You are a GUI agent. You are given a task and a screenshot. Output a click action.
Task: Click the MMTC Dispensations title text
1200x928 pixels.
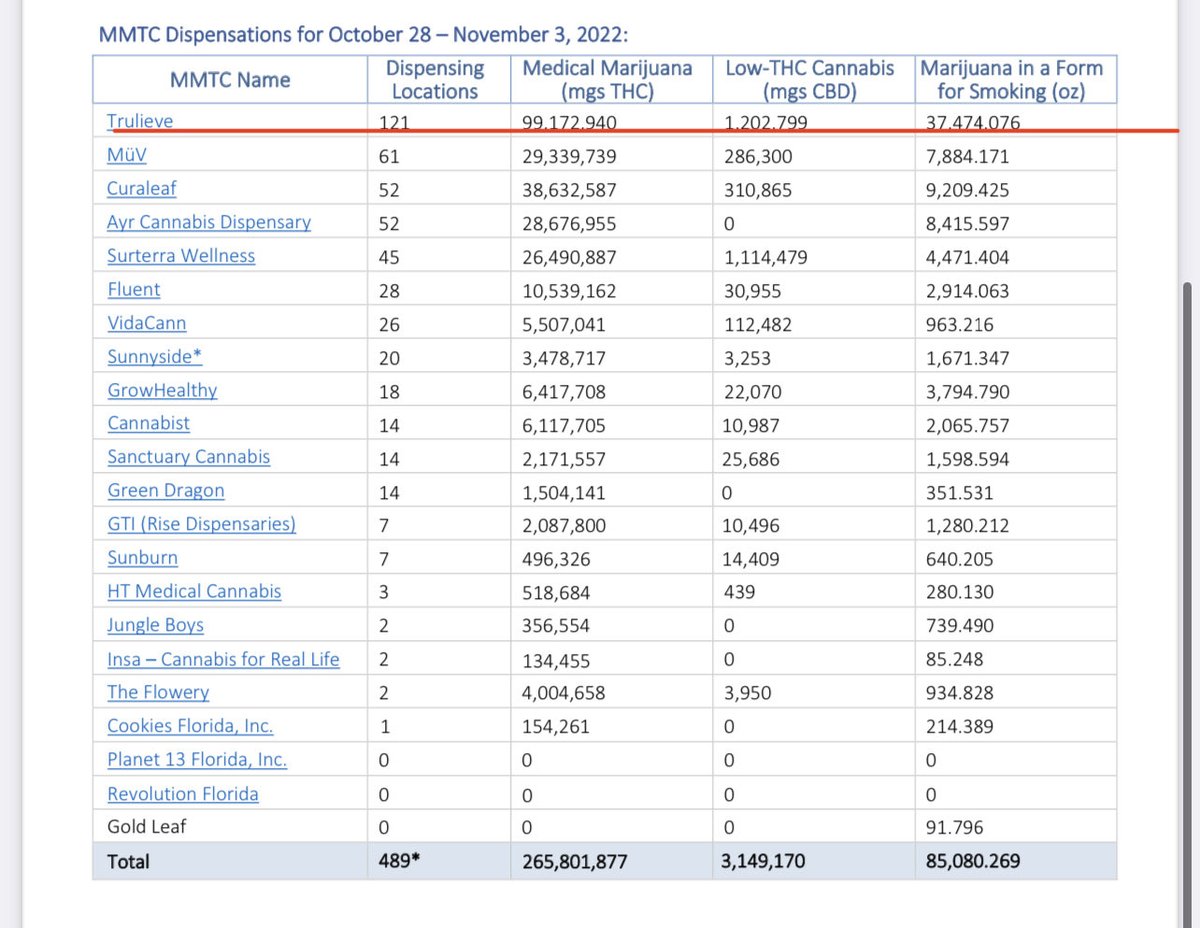click(363, 35)
